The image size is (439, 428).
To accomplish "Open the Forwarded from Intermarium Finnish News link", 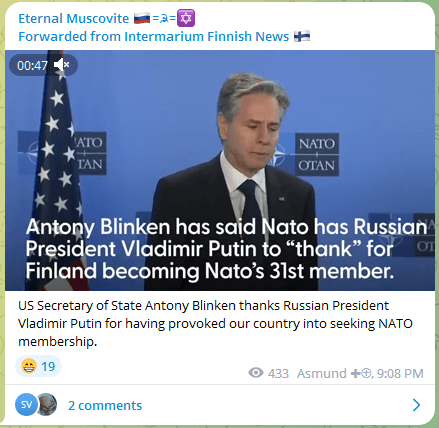I will pos(154,36).
